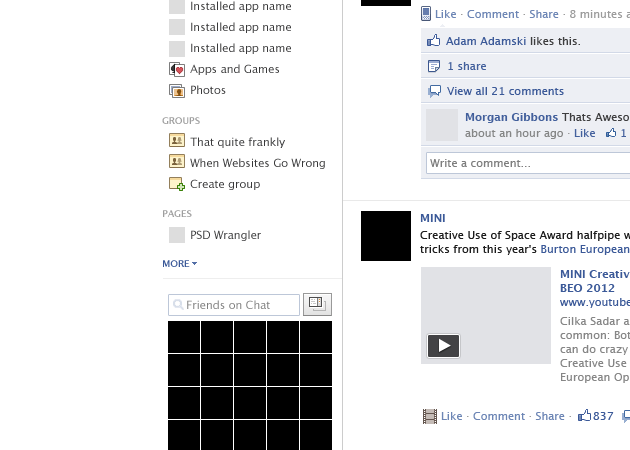
Task: Click the share note icon beside 1 share
Action: click(x=434, y=66)
